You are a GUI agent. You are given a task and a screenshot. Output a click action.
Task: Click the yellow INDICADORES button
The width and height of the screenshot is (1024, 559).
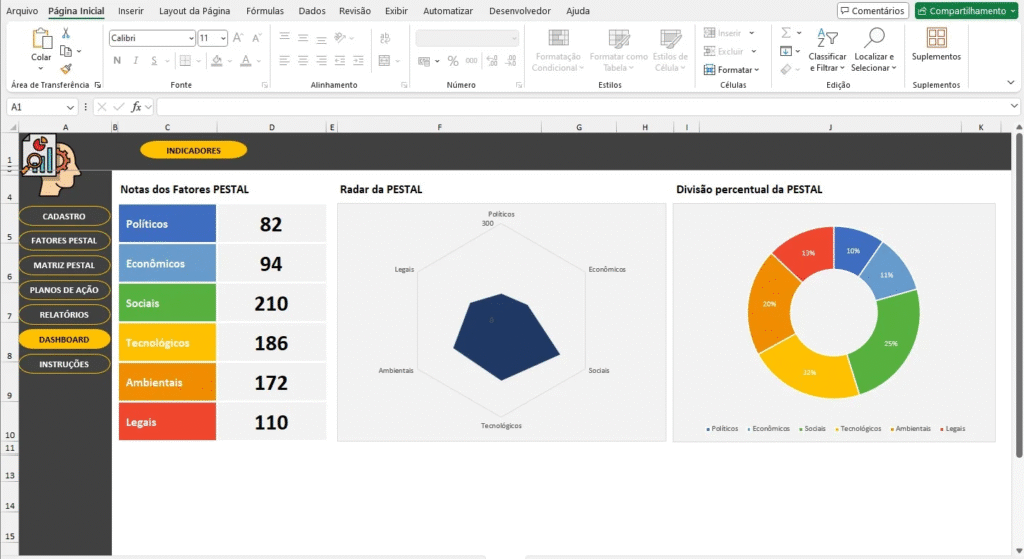[193, 150]
